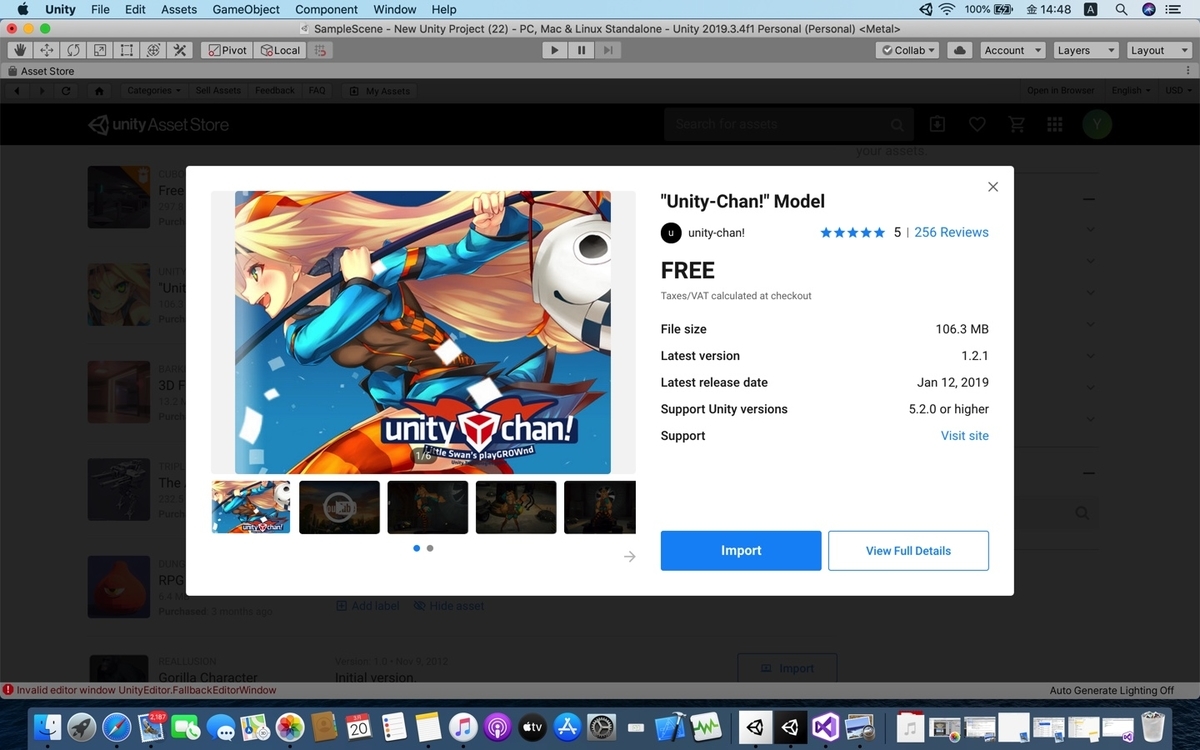
Task: Select the fourth preview thumbnail
Action: click(x=516, y=507)
